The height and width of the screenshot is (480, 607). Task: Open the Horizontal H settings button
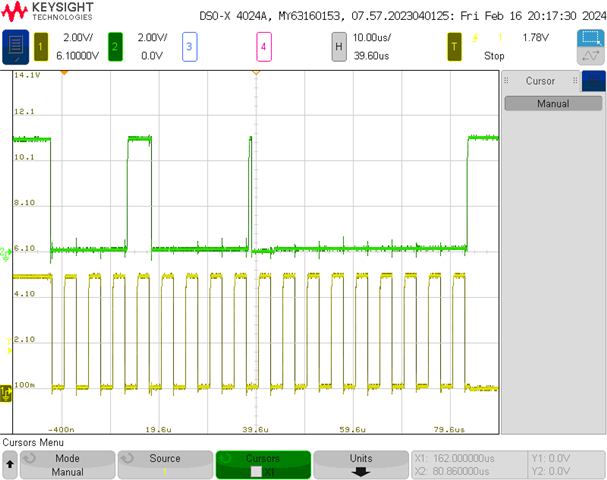coord(339,47)
